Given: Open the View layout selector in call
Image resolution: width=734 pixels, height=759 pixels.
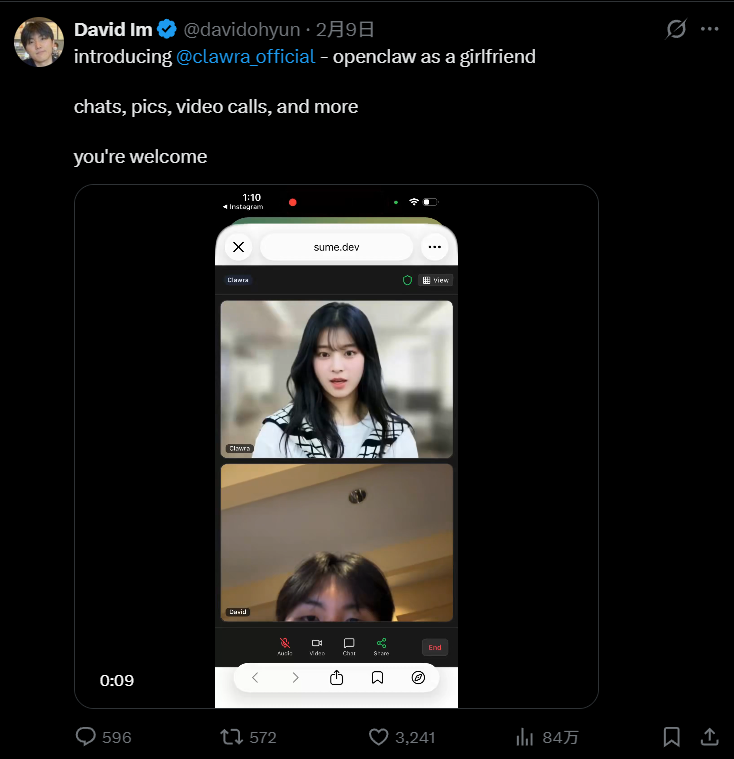Looking at the screenshot, I should (x=435, y=280).
